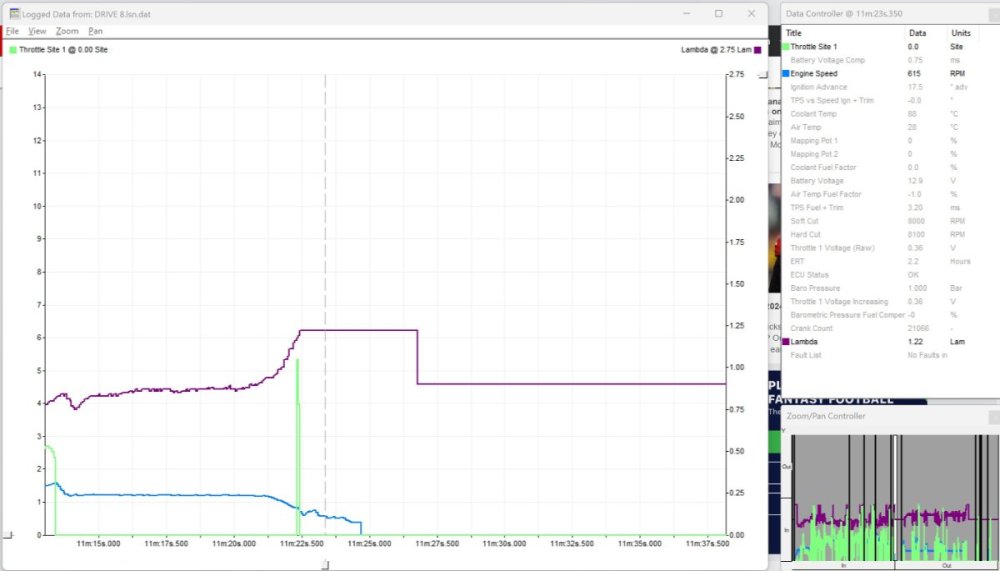Click the green Throttle Site 1 list marker
1000x571 pixels.
(x=786, y=47)
